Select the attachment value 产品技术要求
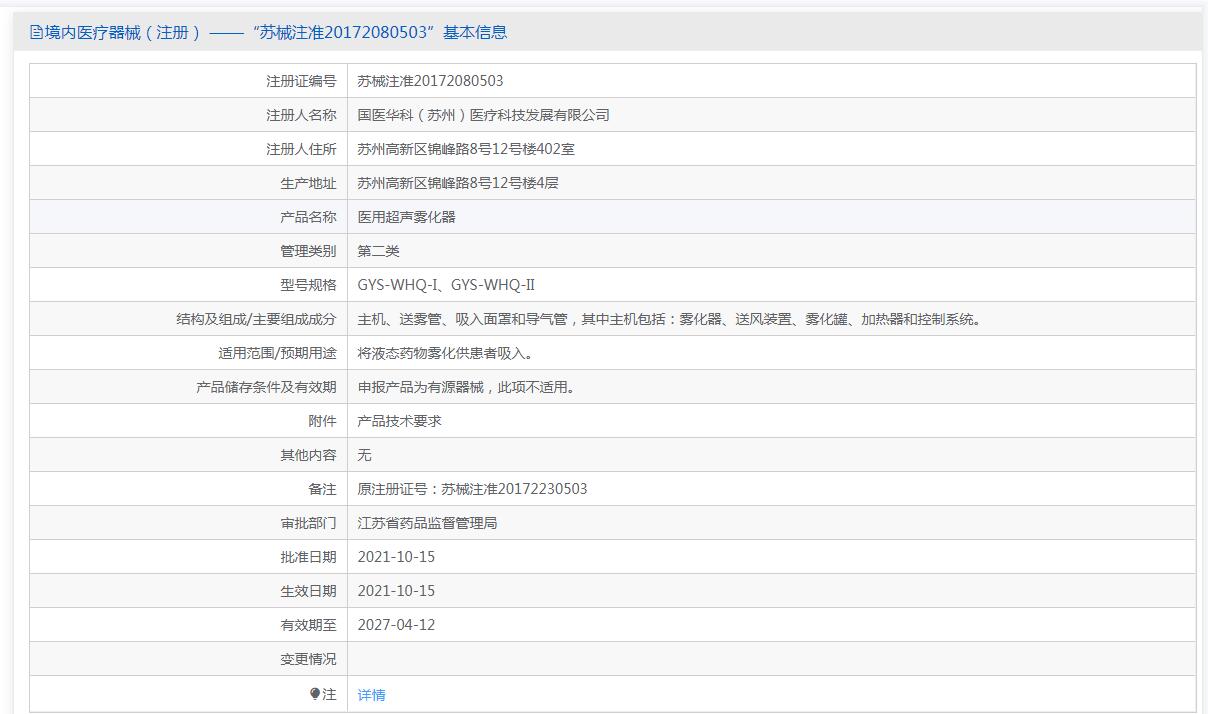The height and width of the screenshot is (714, 1208). pyautogui.click(x=400, y=421)
